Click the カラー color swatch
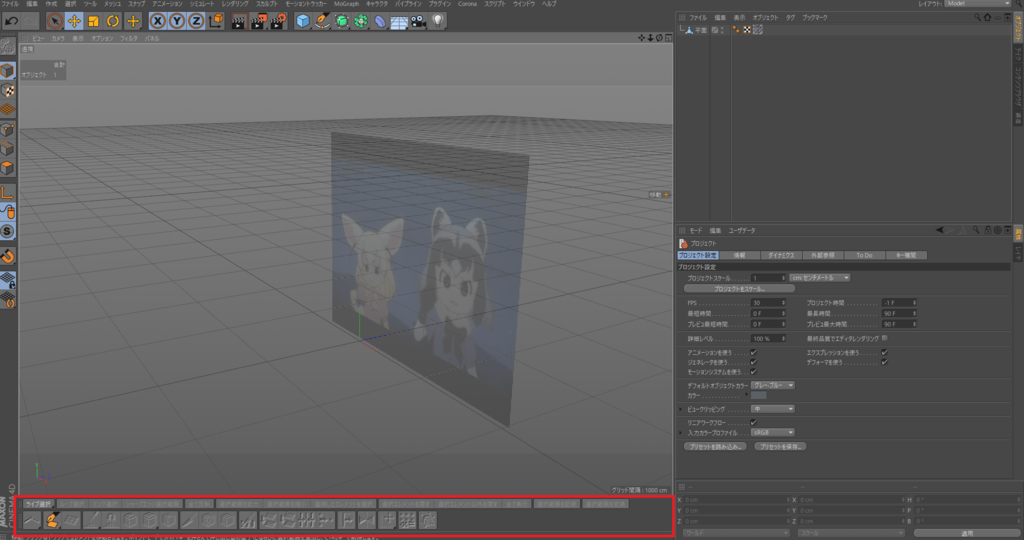The width and height of the screenshot is (1024, 540). (x=759, y=395)
